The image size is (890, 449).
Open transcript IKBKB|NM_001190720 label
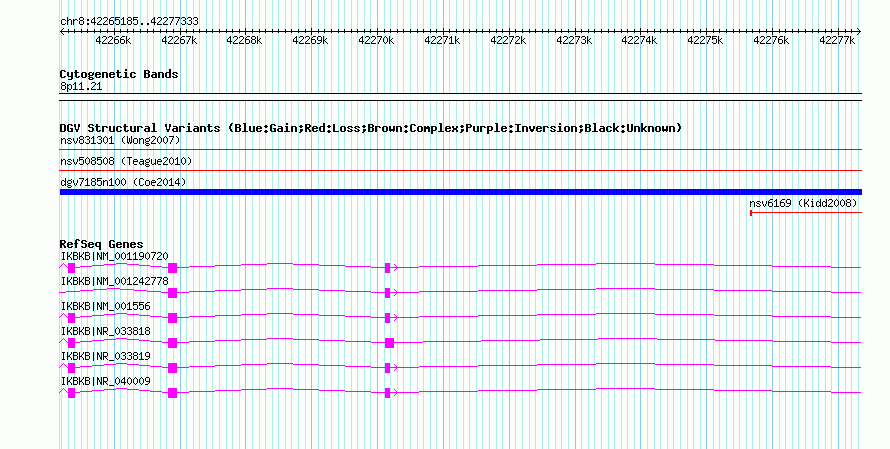115,257
